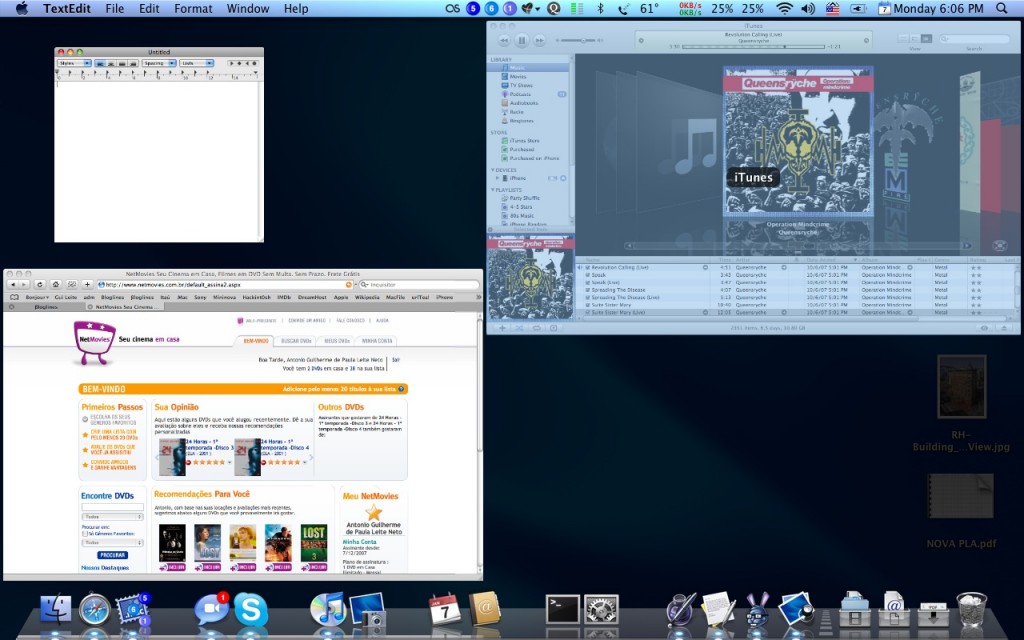
Task: Open the first Todos dropdown under Encontre DVDs
Action: [x=112, y=517]
